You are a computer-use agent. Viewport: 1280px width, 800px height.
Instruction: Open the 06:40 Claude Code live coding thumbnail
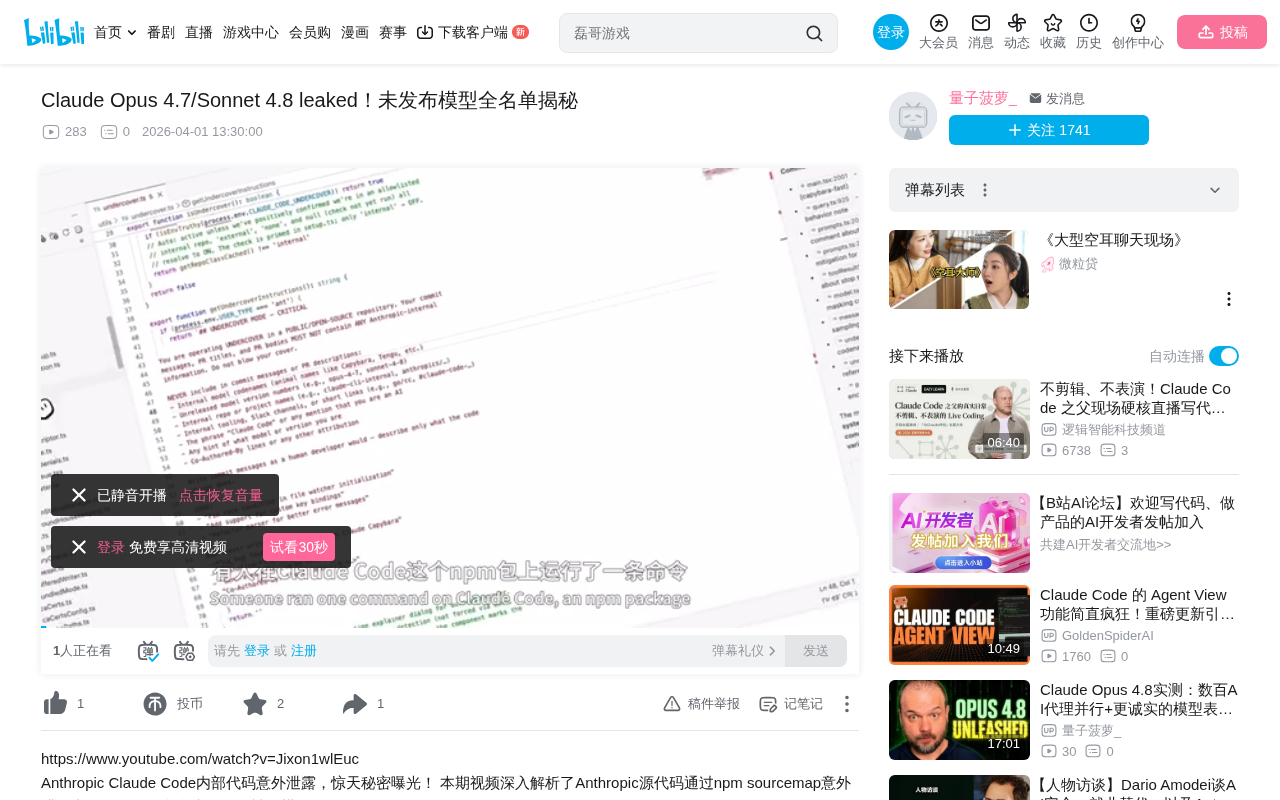pos(959,419)
